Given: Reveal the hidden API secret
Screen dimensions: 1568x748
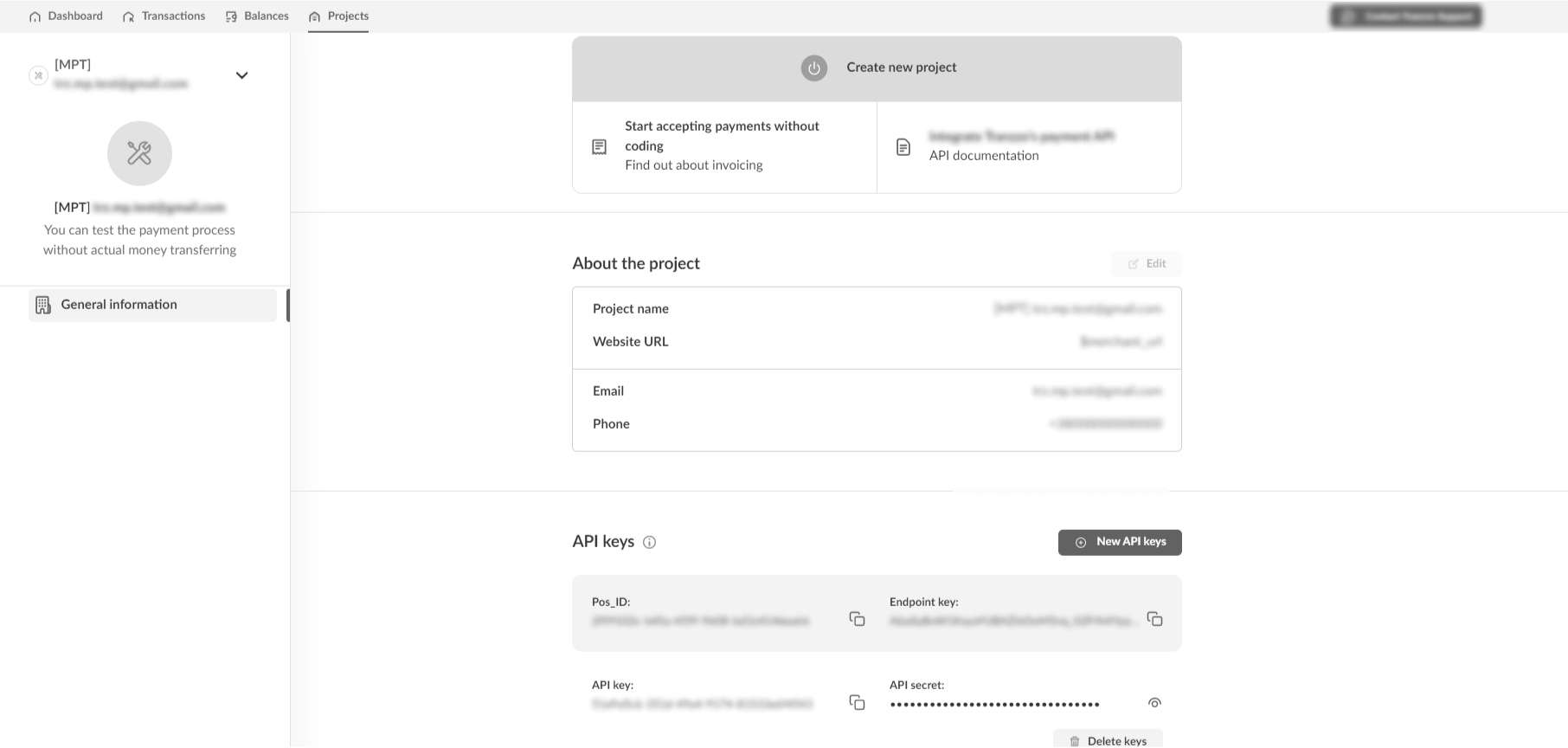Looking at the screenshot, I should tap(1154, 703).
